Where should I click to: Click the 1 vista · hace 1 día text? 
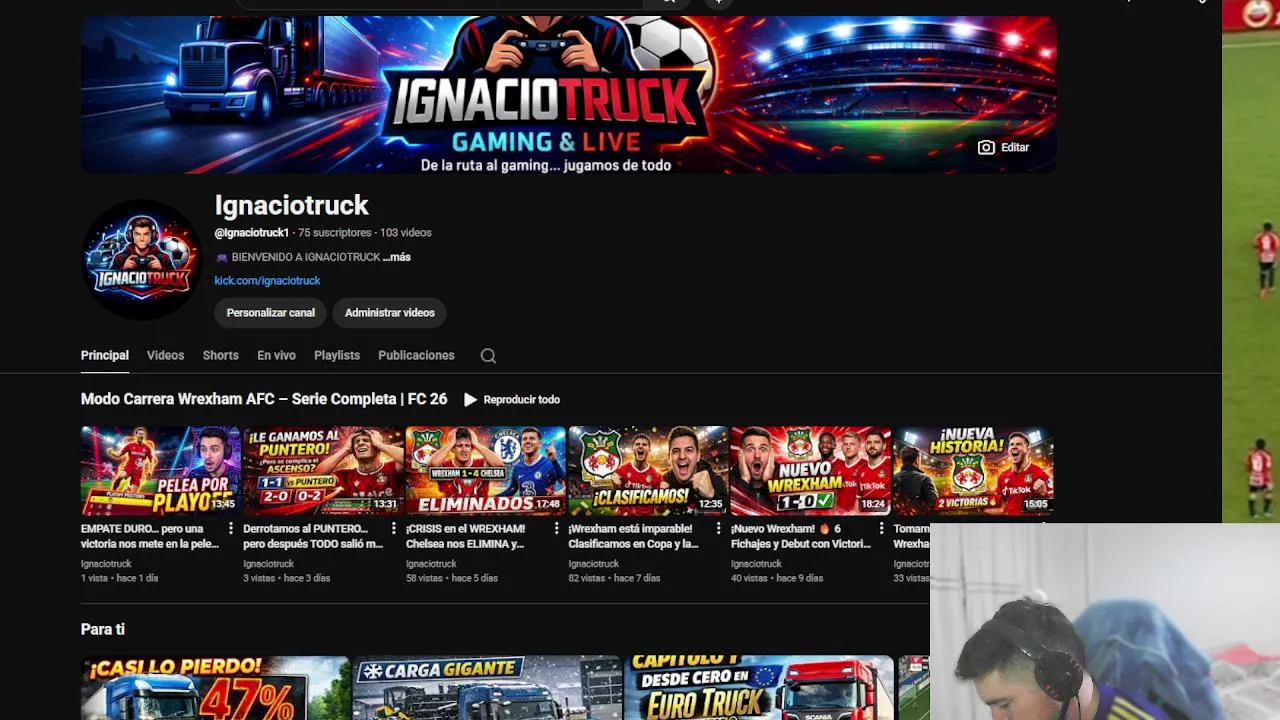pyautogui.click(x=119, y=578)
